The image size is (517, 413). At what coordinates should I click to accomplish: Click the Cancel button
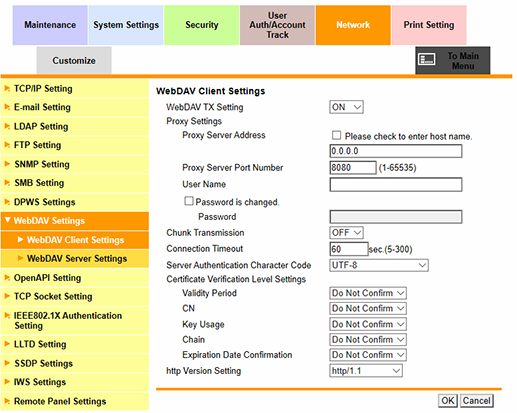click(476, 400)
